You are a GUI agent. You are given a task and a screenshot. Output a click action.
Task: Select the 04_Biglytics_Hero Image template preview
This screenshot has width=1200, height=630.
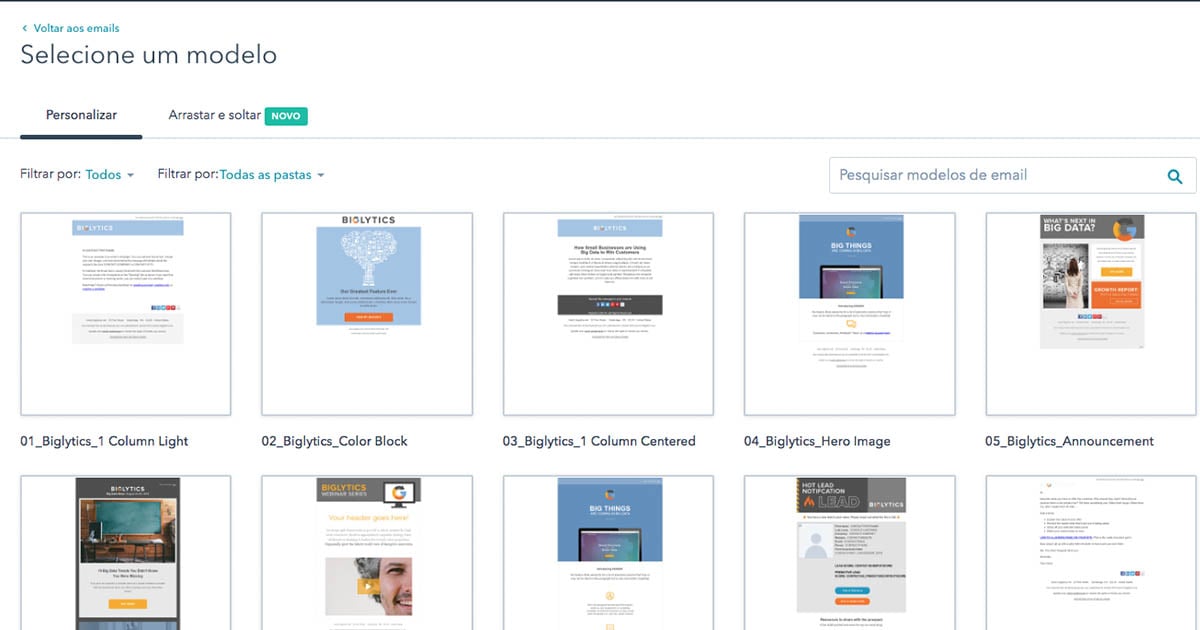point(850,314)
